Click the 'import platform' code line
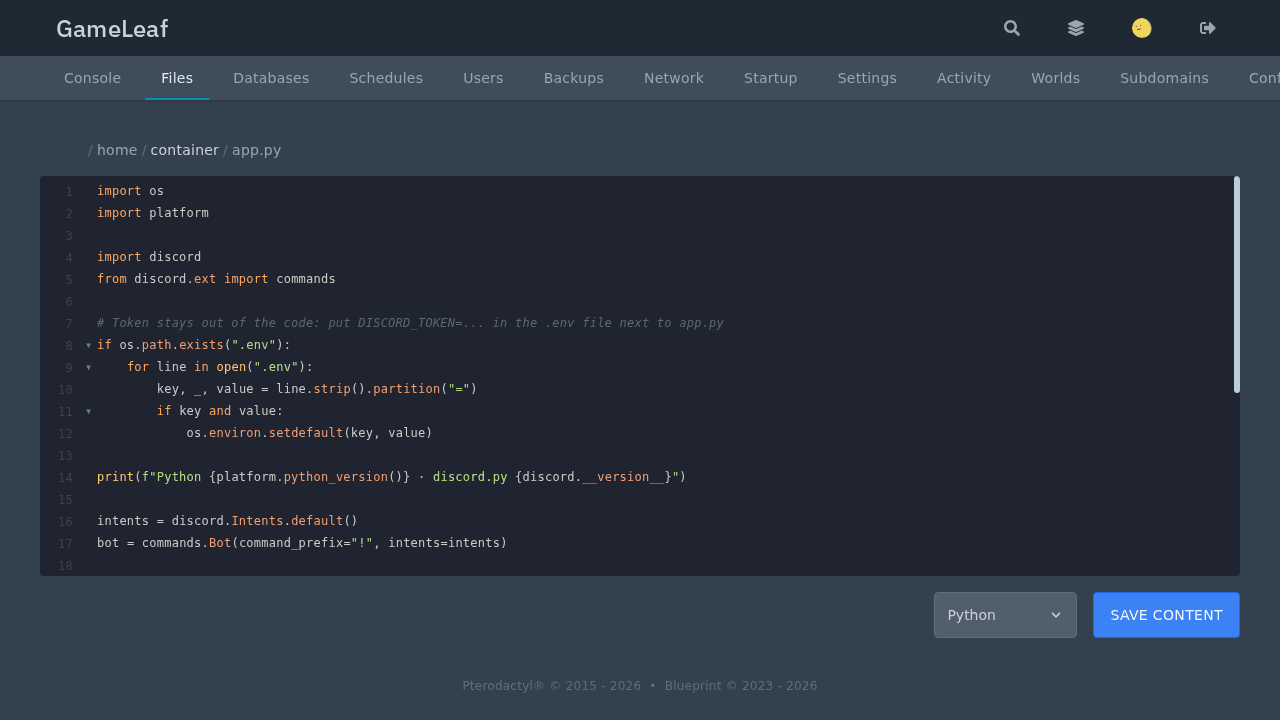 (153, 213)
